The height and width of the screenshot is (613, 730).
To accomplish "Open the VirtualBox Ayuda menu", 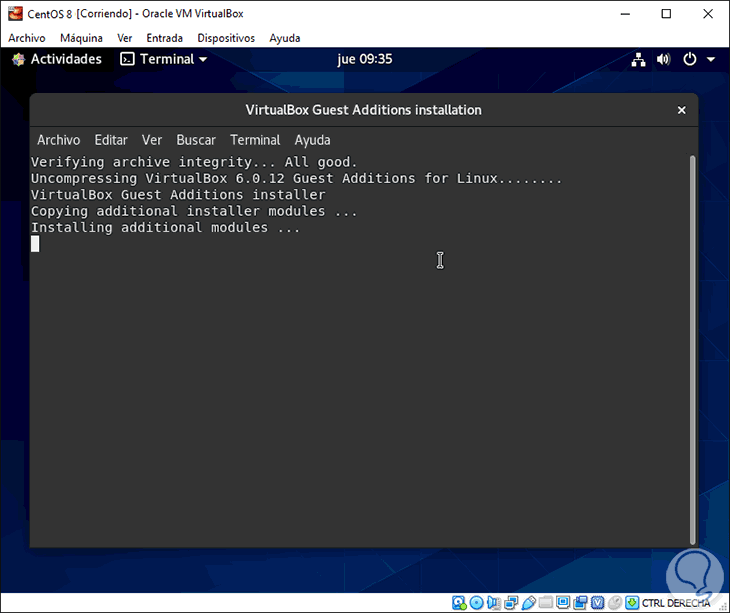I will click(x=284, y=38).
